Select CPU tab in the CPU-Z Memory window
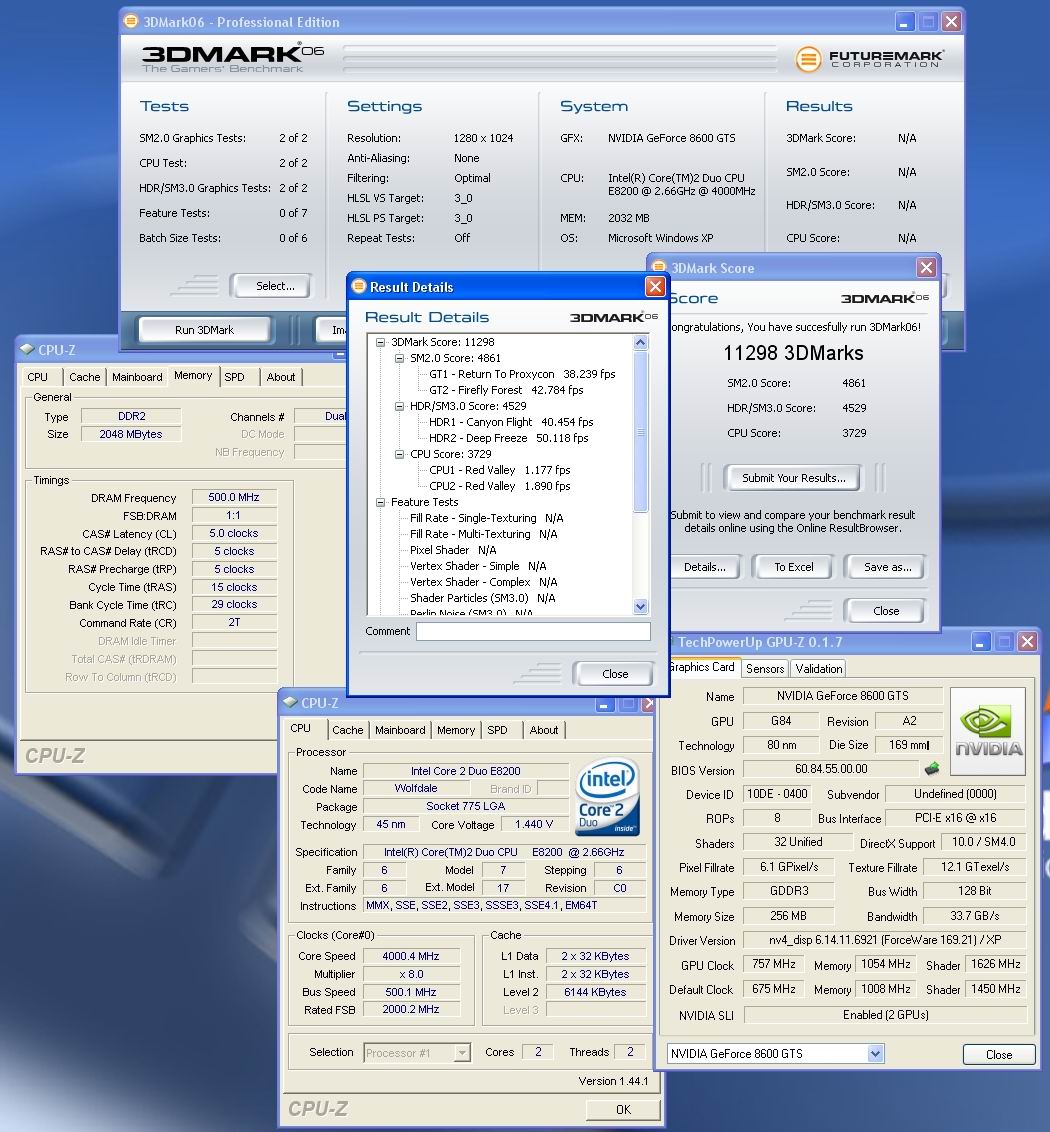 tap(38, 377)
